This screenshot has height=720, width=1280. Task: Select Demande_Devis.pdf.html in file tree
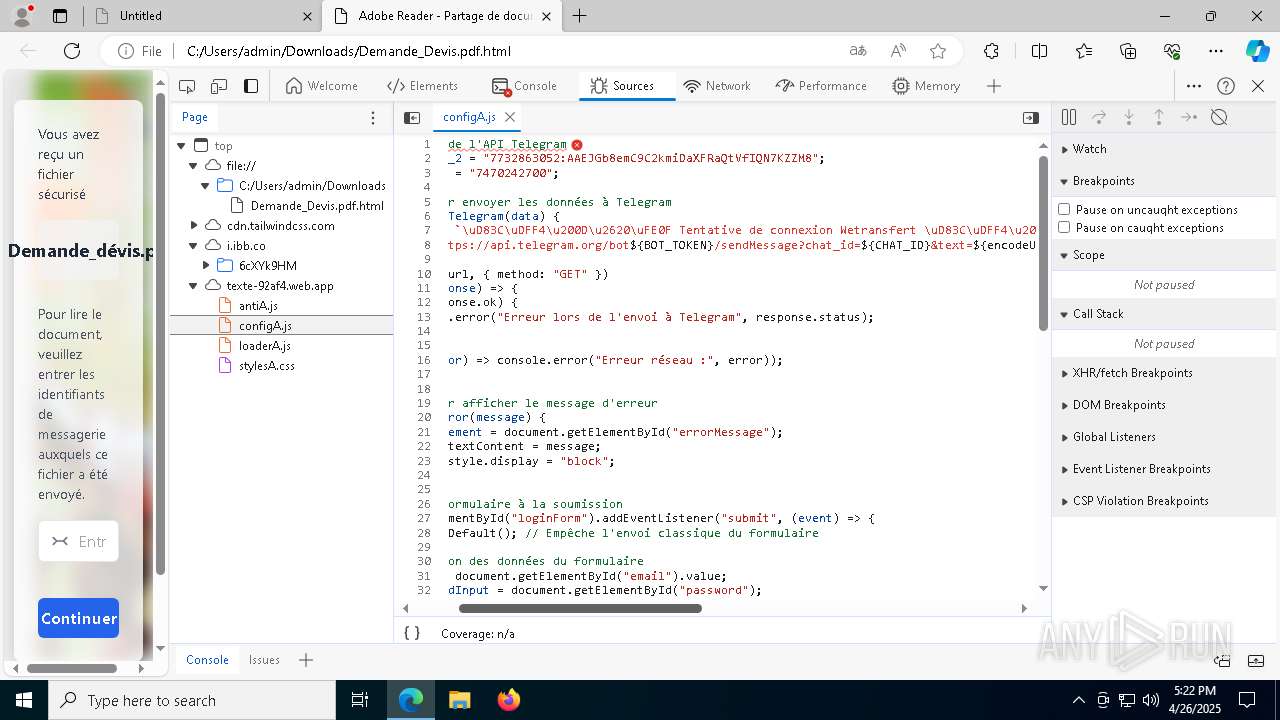point(317,206)
